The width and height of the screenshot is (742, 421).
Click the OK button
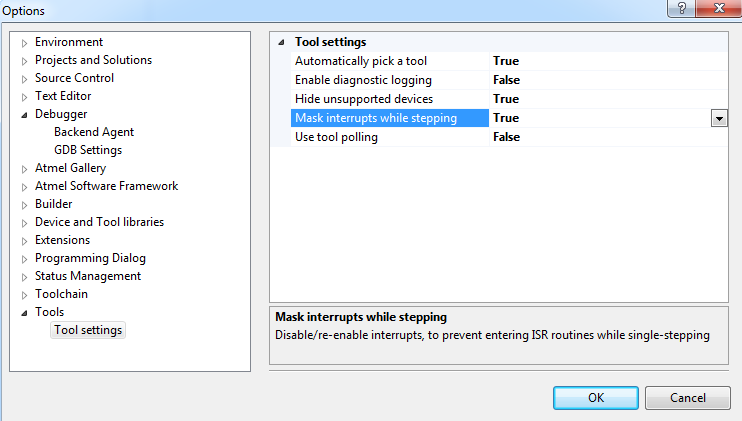(x=596, y=398)
